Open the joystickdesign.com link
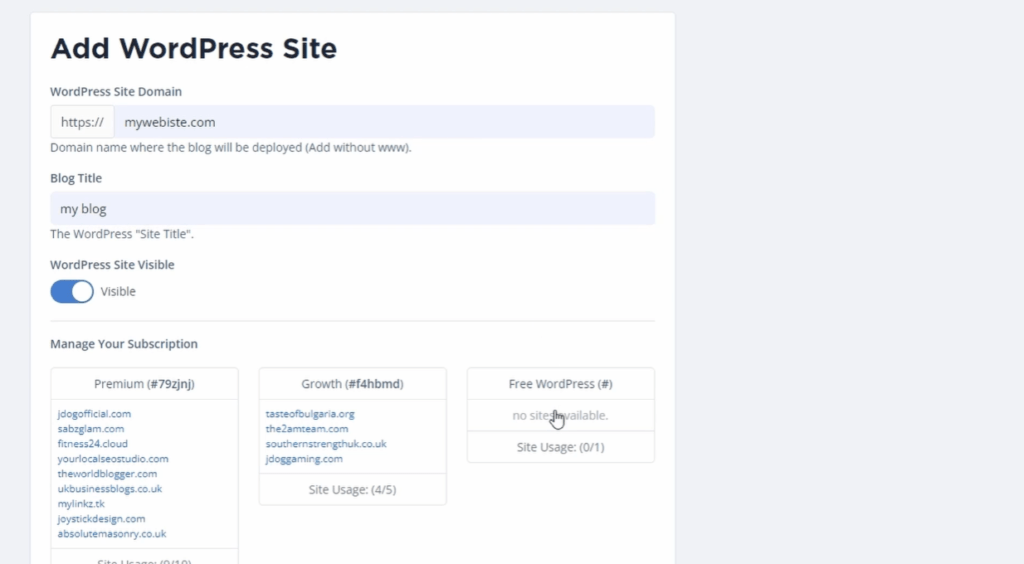This screenshot has height=564, width=1024. click(x=101, y=519)
